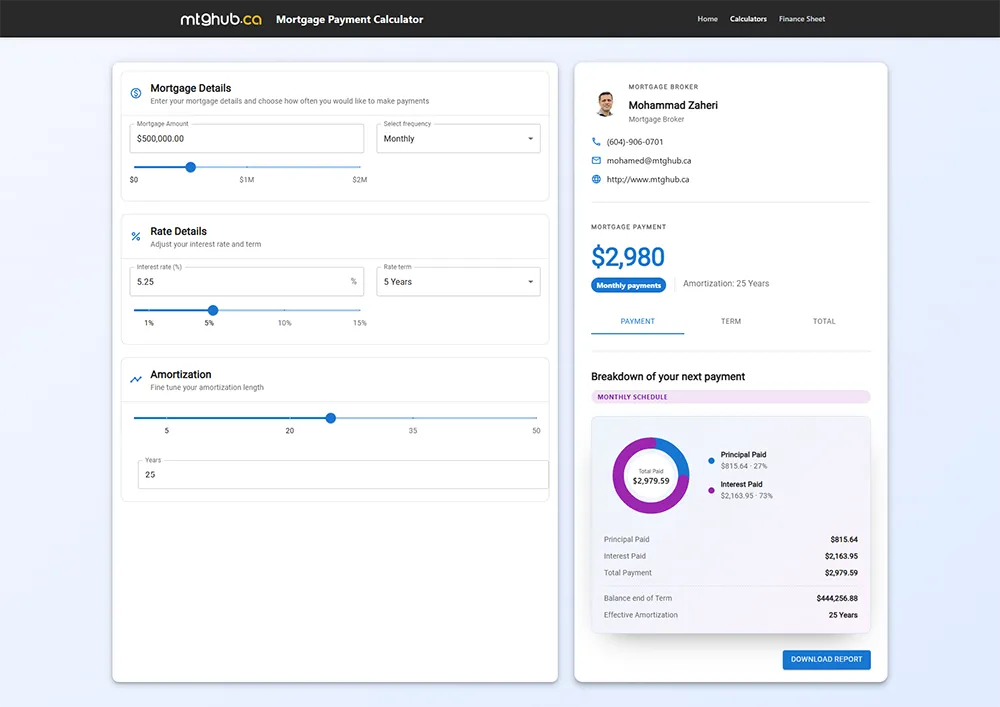Switch to the TOTAL tab

(824, 321)
